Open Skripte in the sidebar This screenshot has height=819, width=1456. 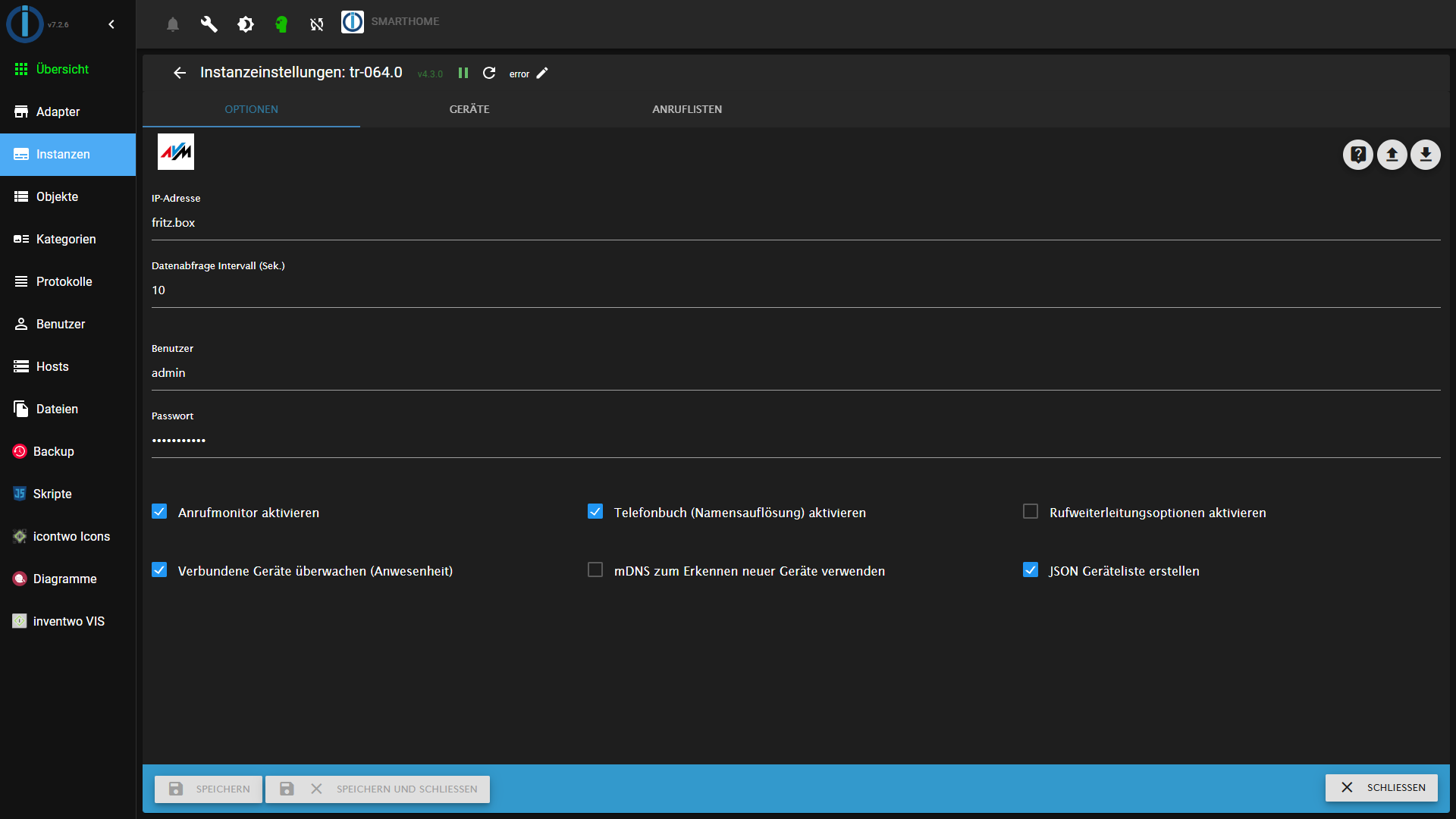point(67,494)
